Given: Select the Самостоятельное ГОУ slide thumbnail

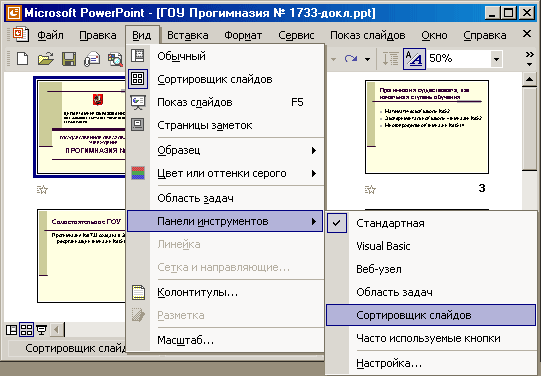Looking at the screenshot, I should click(x=81, y=256).
